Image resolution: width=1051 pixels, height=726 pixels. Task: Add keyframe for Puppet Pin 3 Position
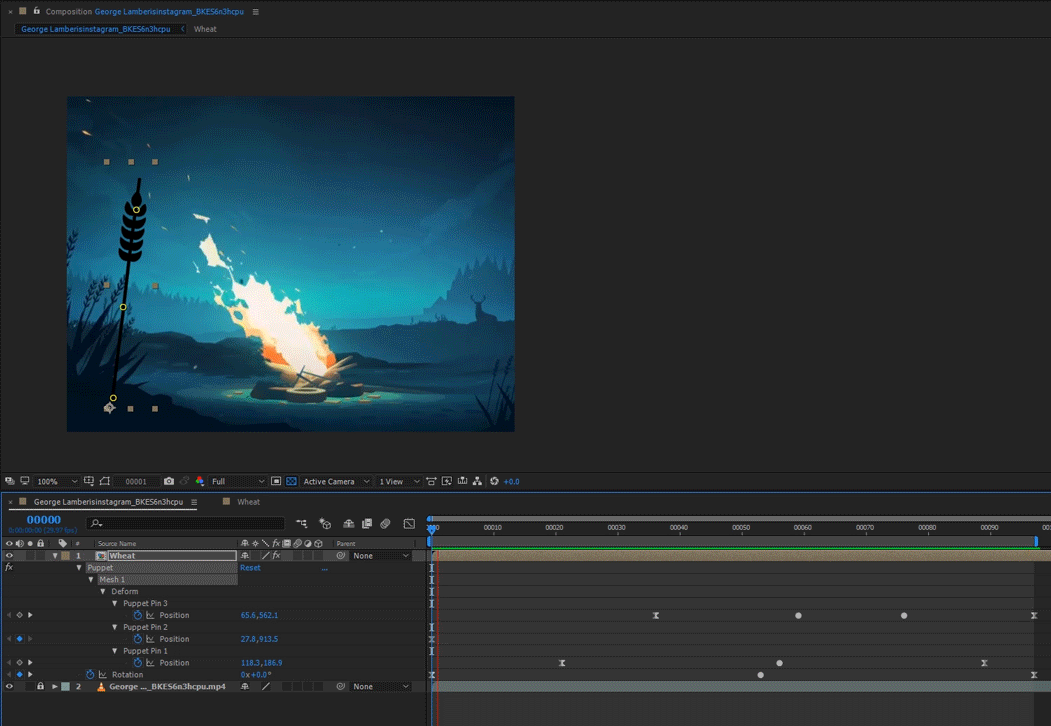tap(19, 615)
